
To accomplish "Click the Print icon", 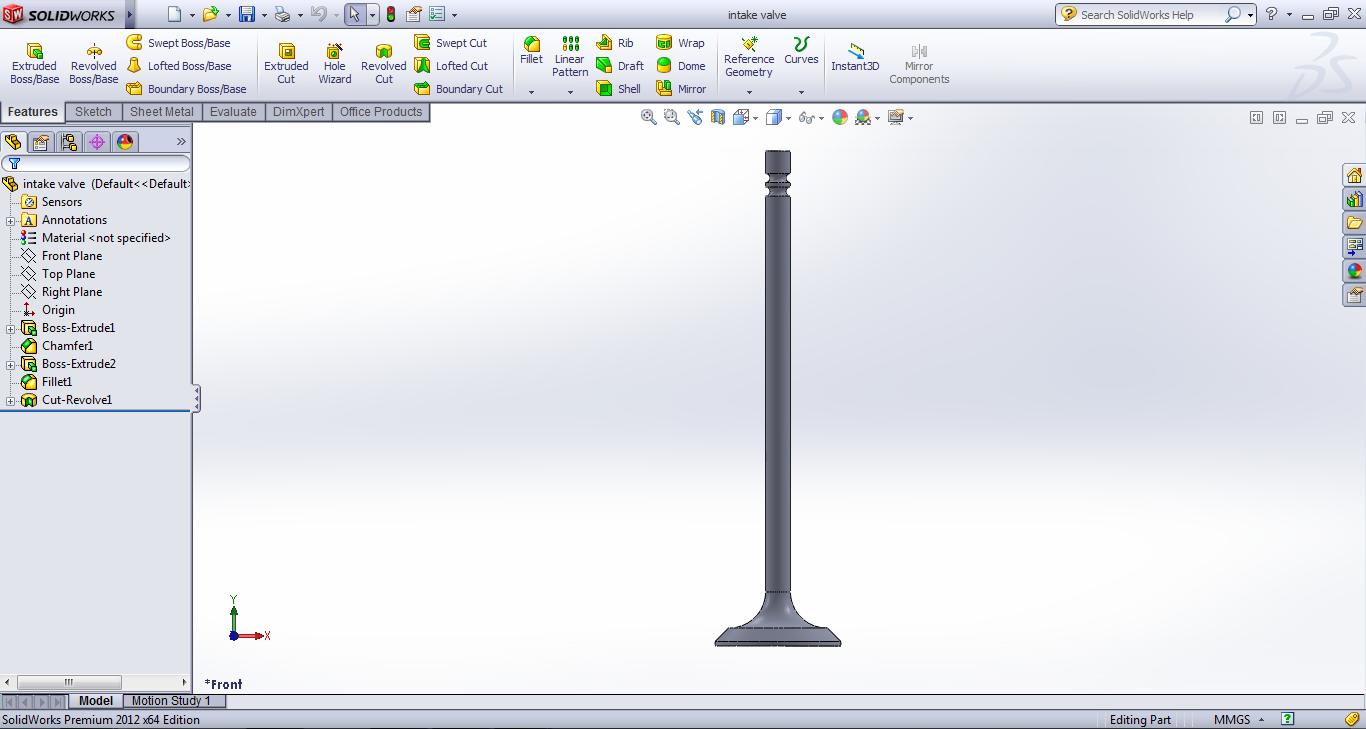I will click(282, 14).
